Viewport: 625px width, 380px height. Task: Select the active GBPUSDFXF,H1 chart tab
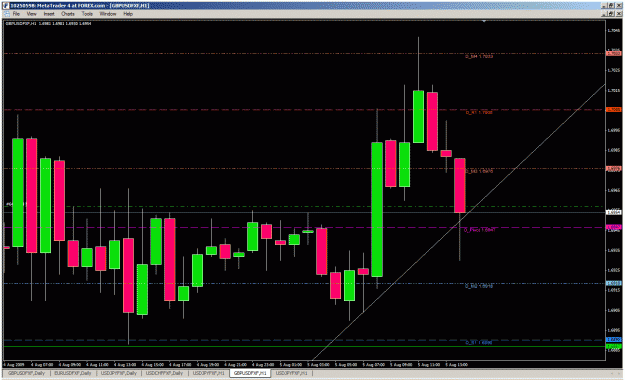click(250, 373)
